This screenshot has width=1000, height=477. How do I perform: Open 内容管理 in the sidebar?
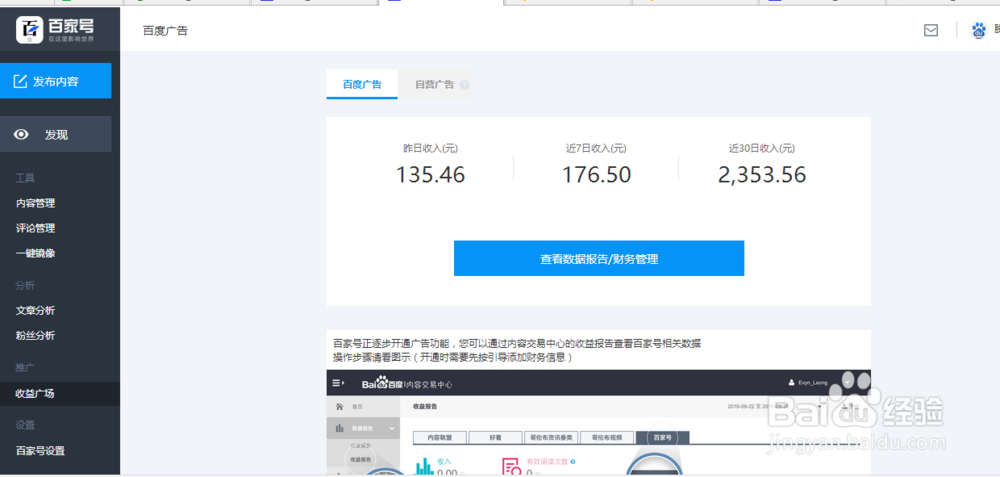(36, 203)
